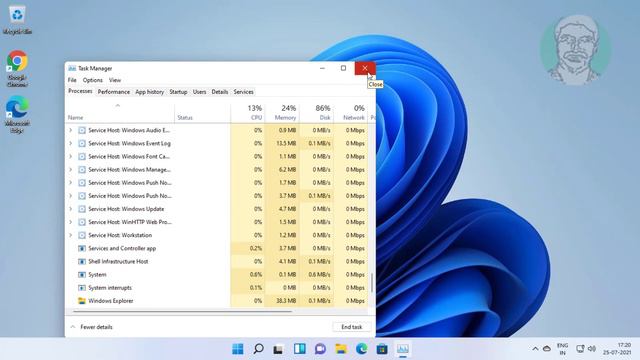Sort processes by the Name column
Viewport: 640px width, 360px height.
pos(121,113)
